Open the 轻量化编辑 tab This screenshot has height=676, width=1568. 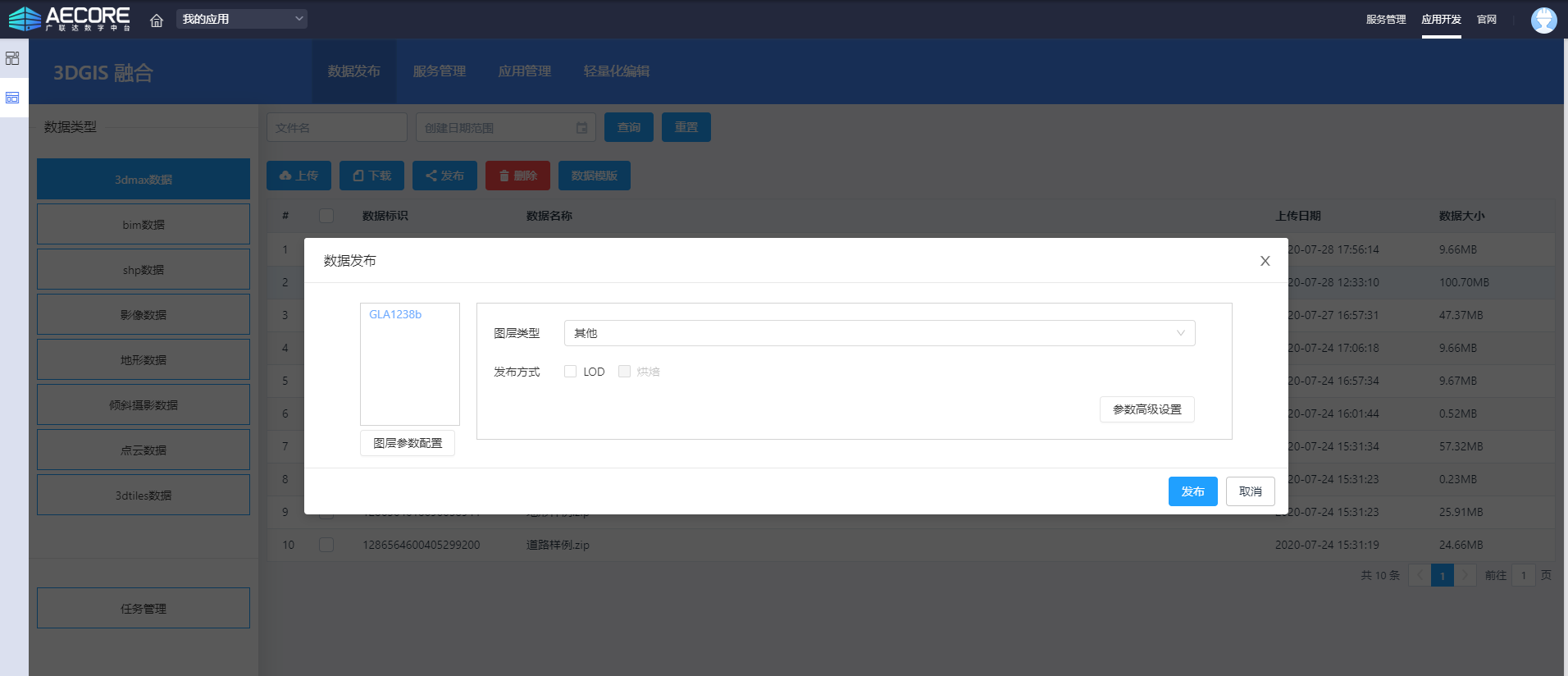(x=616, y=71)
